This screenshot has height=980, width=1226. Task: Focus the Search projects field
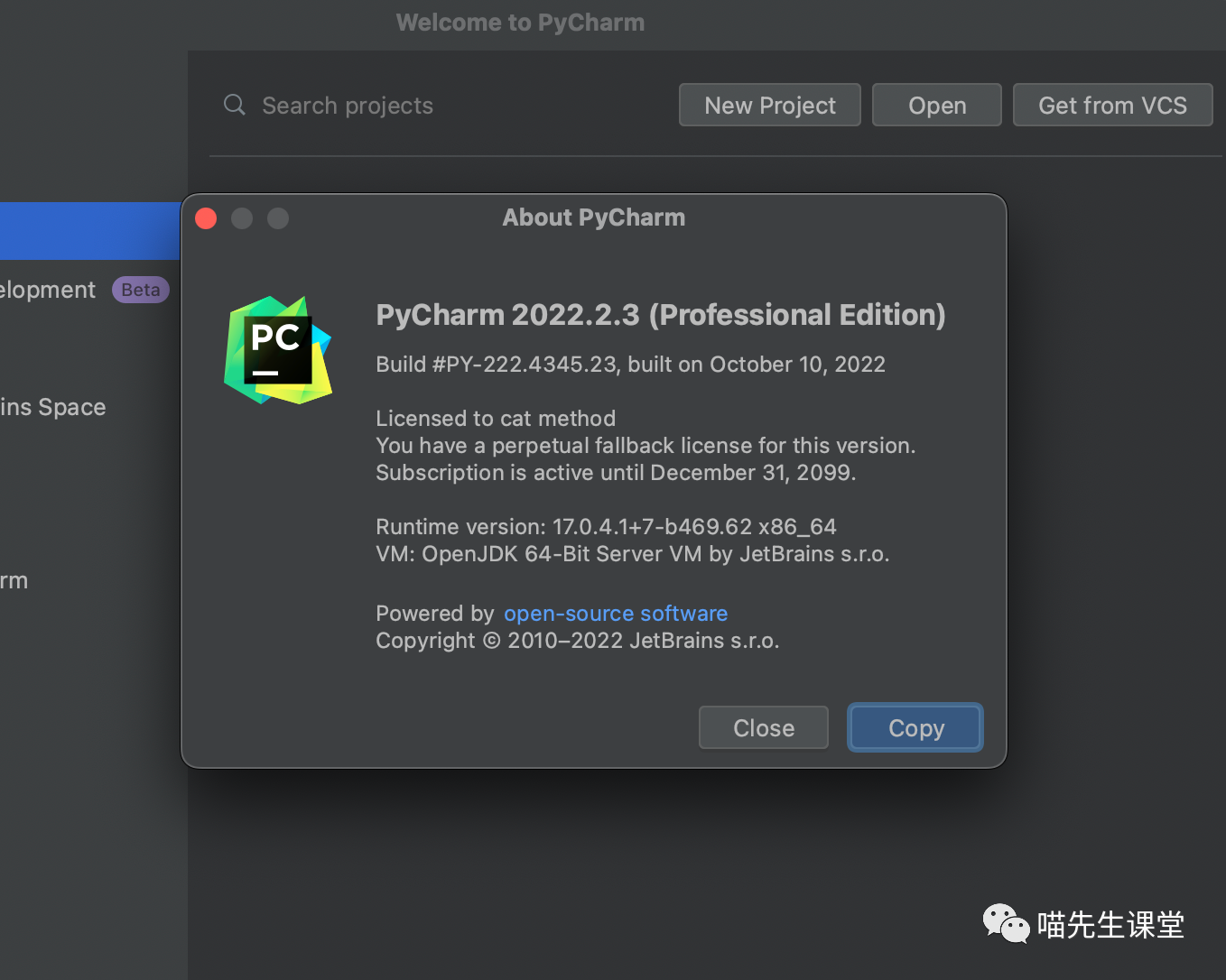point(442,106)
